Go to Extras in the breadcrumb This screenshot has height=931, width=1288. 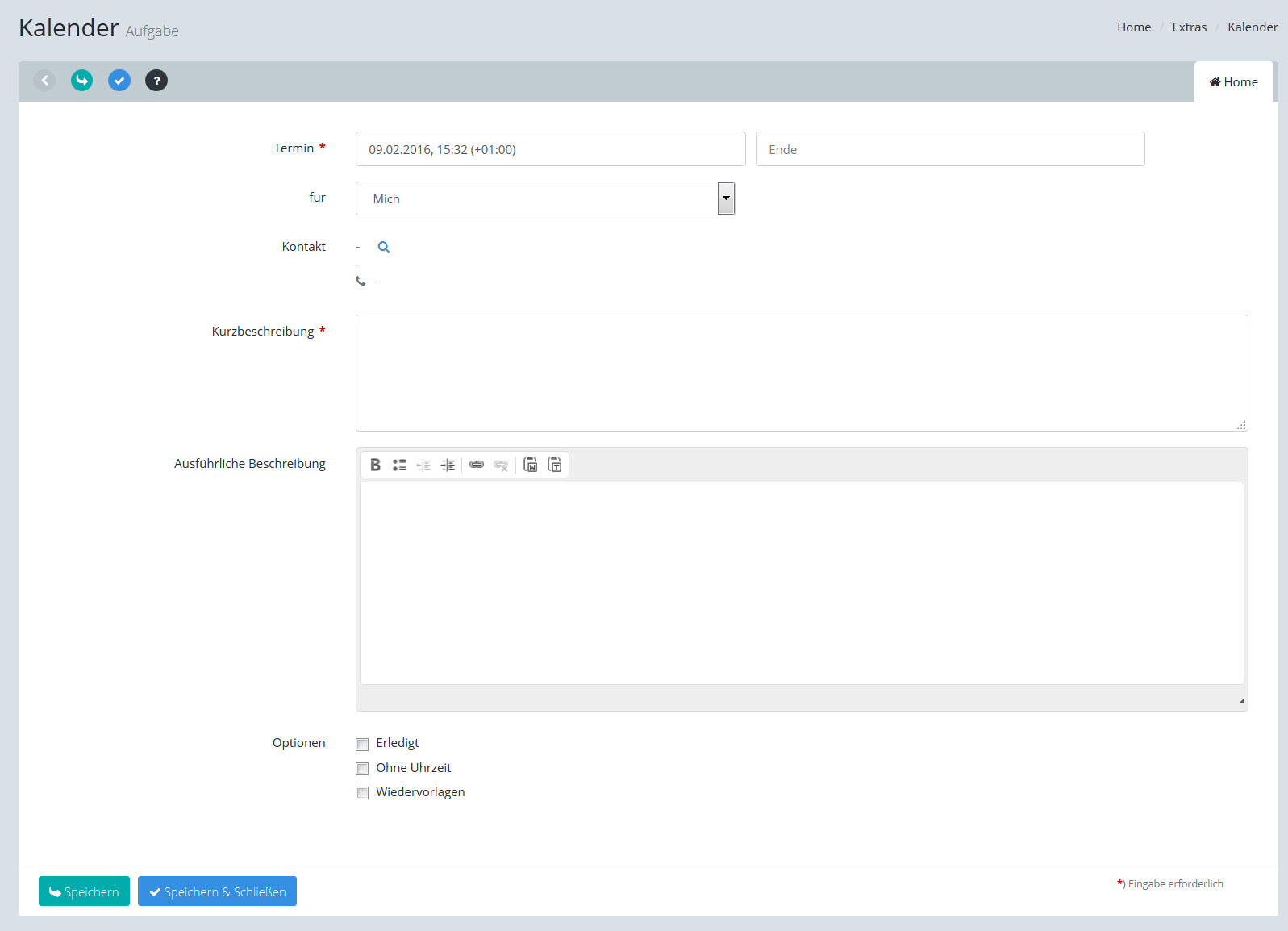(1189, 27)
